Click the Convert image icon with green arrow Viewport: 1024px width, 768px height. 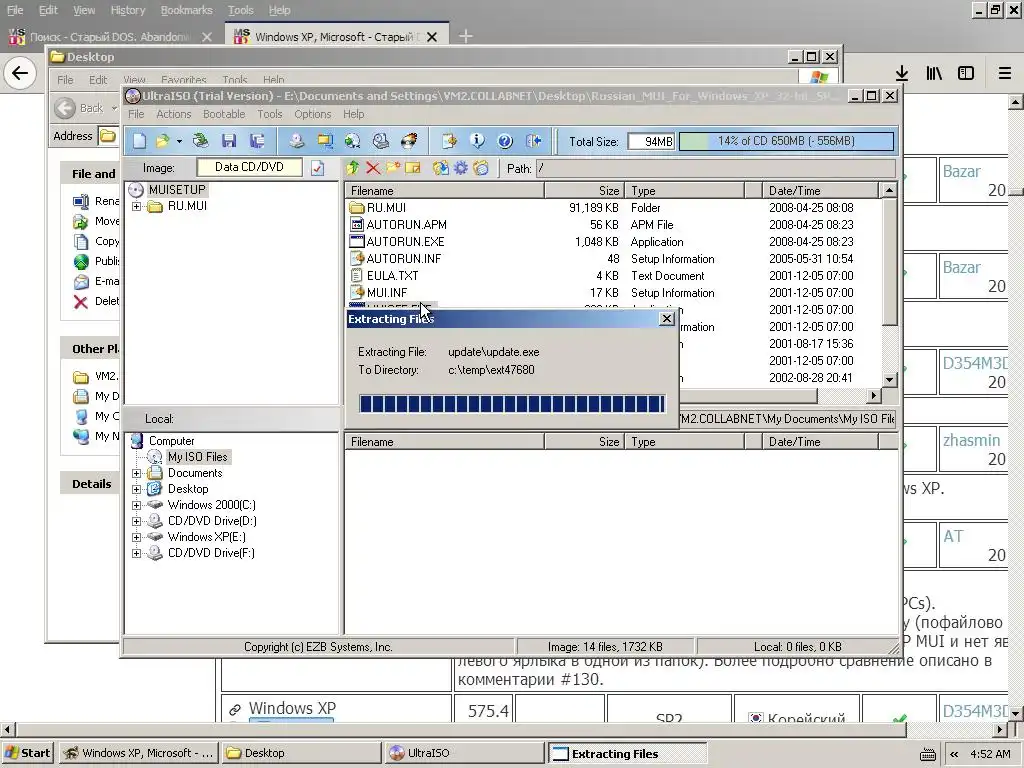point(353,141)
